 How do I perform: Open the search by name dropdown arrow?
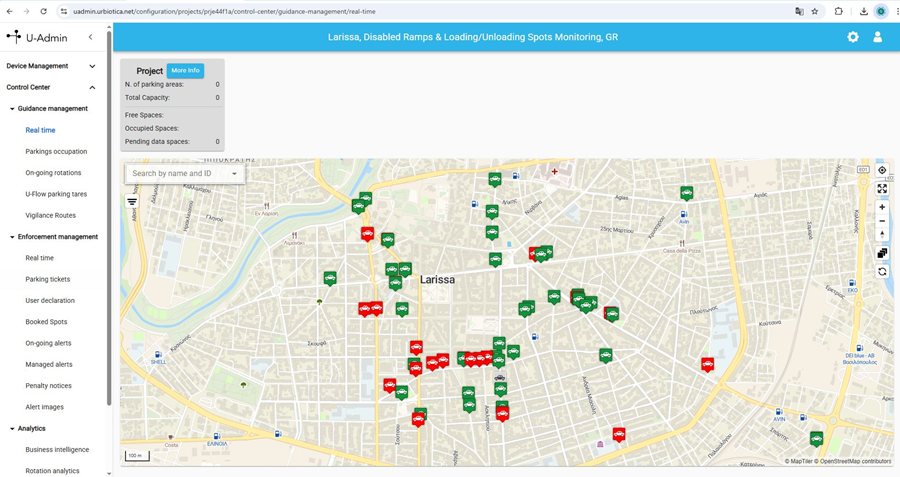235,174
